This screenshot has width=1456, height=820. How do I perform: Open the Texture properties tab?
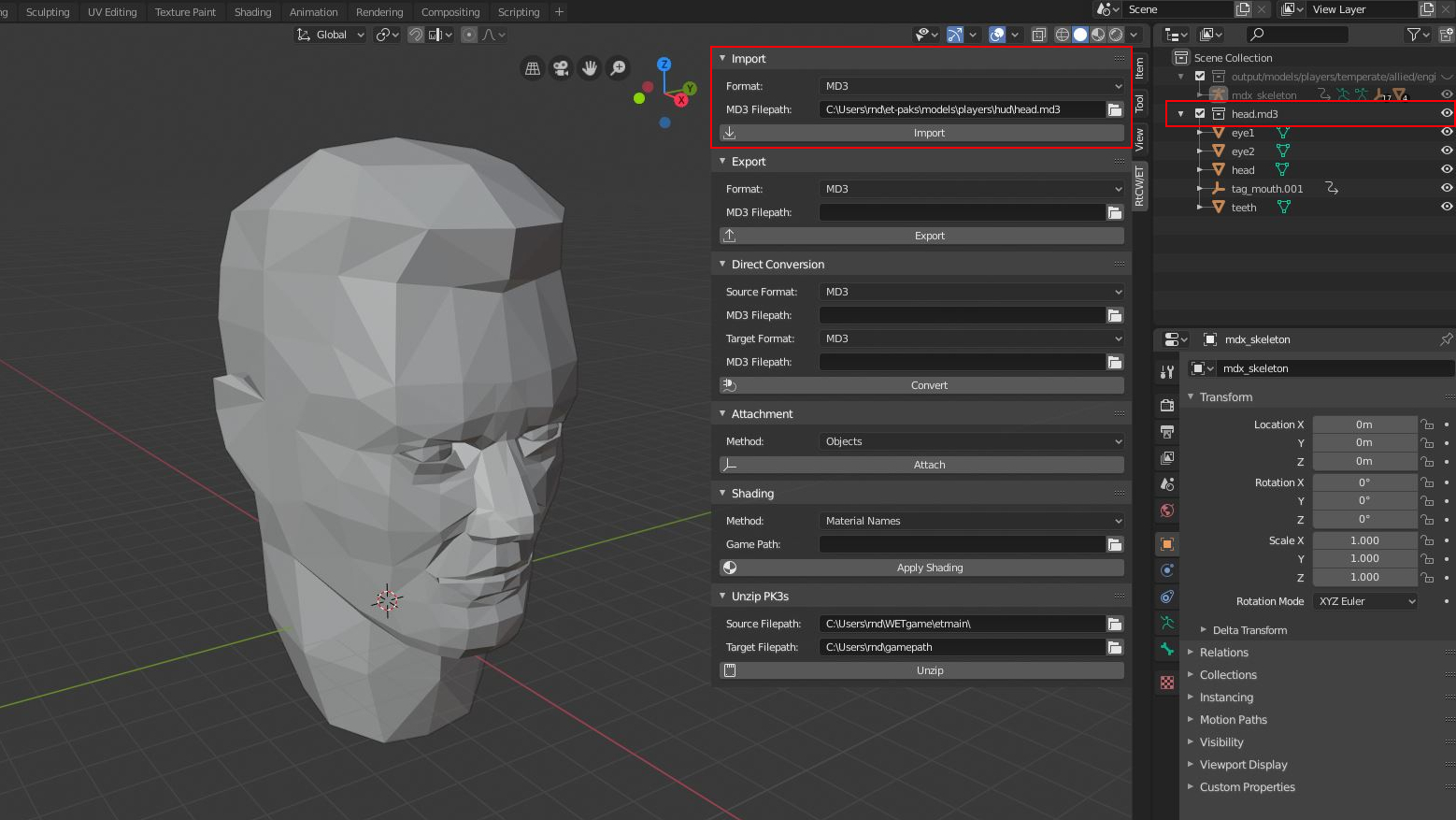(1166, 683)
